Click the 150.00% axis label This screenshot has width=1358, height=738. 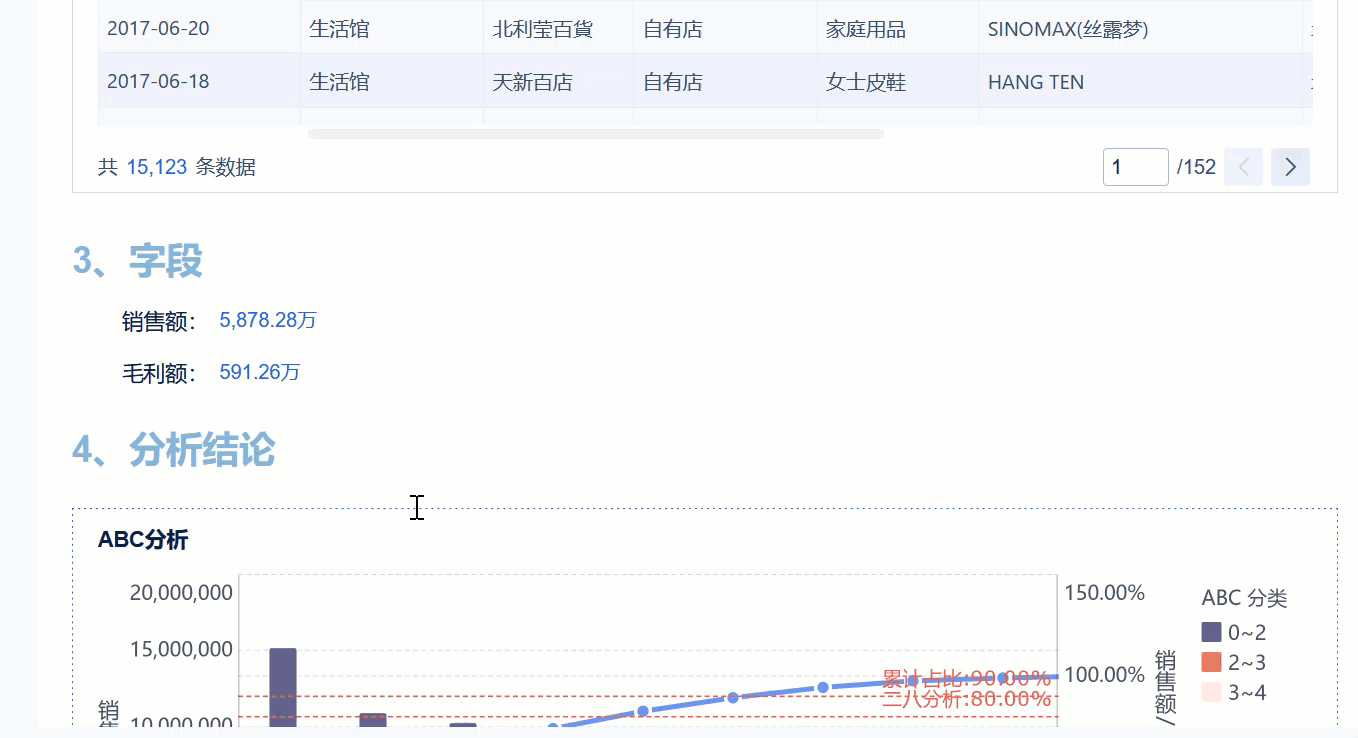point(1104,593)
